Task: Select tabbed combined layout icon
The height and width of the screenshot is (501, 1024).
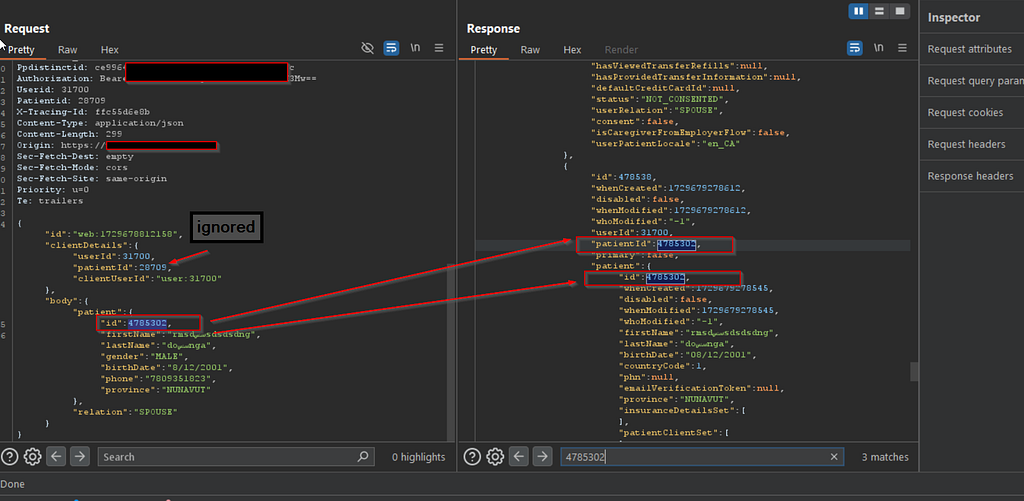Action: pyautogui.click(x=900, y=10)
